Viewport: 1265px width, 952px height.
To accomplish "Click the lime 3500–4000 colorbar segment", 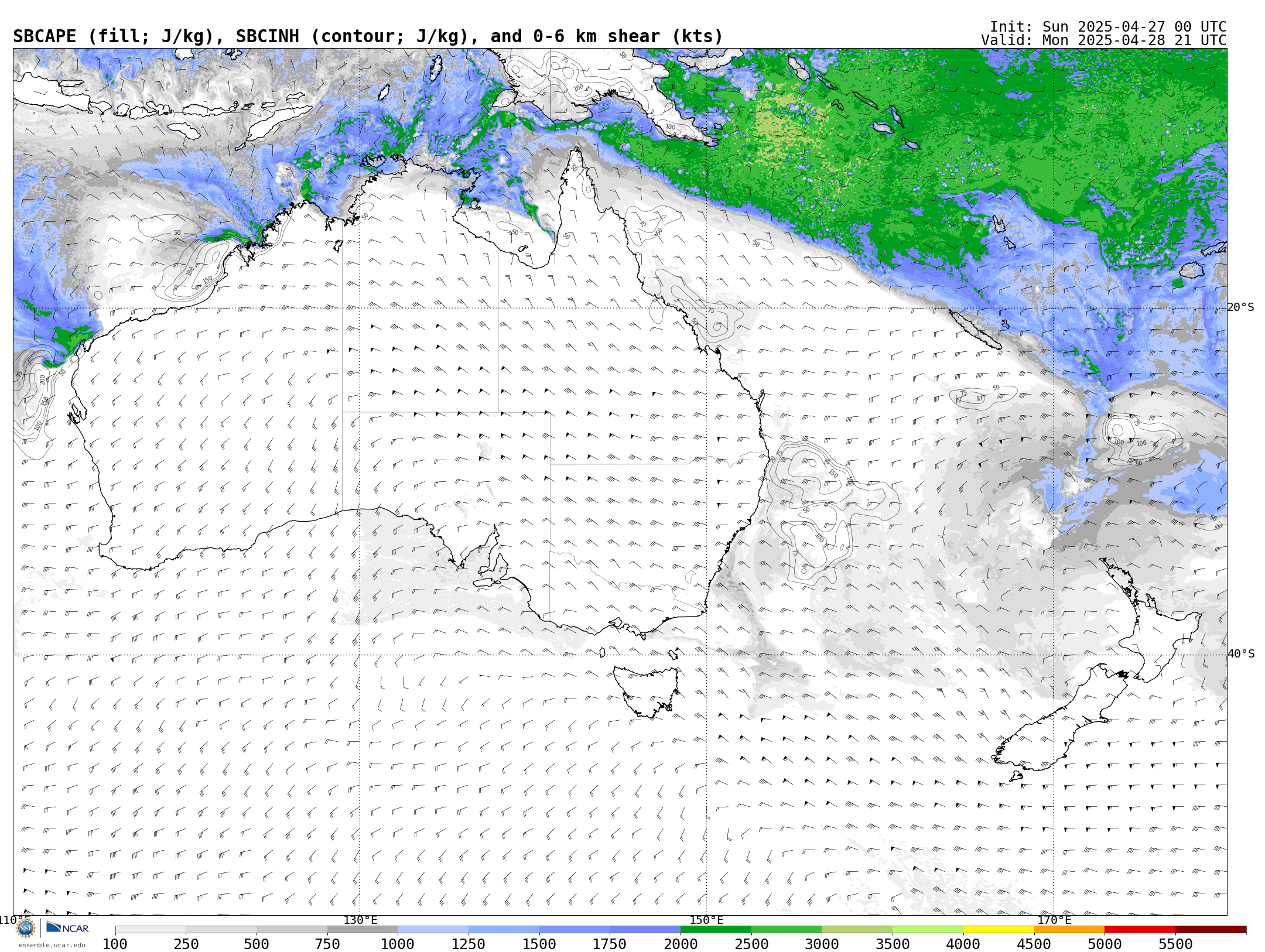I will [x=928, y=930].
